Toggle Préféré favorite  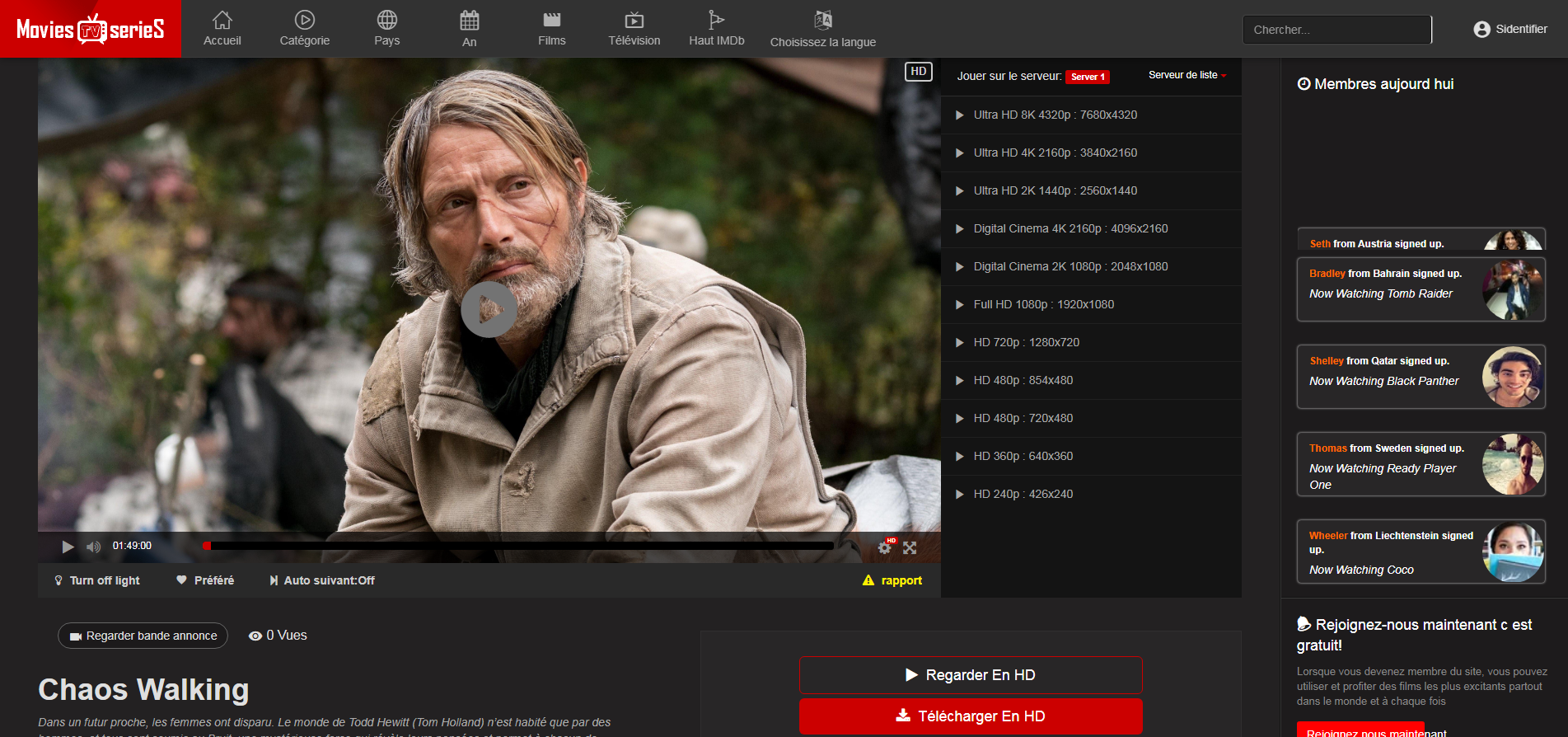point(205,580)
